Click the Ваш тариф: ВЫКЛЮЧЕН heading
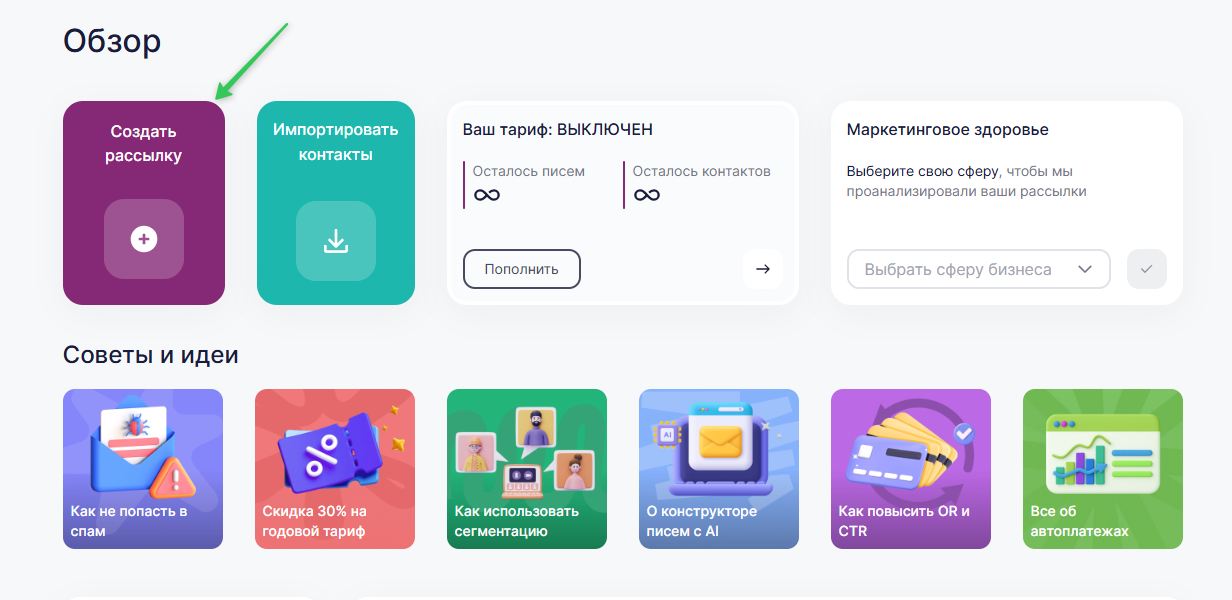 (558, 130)
